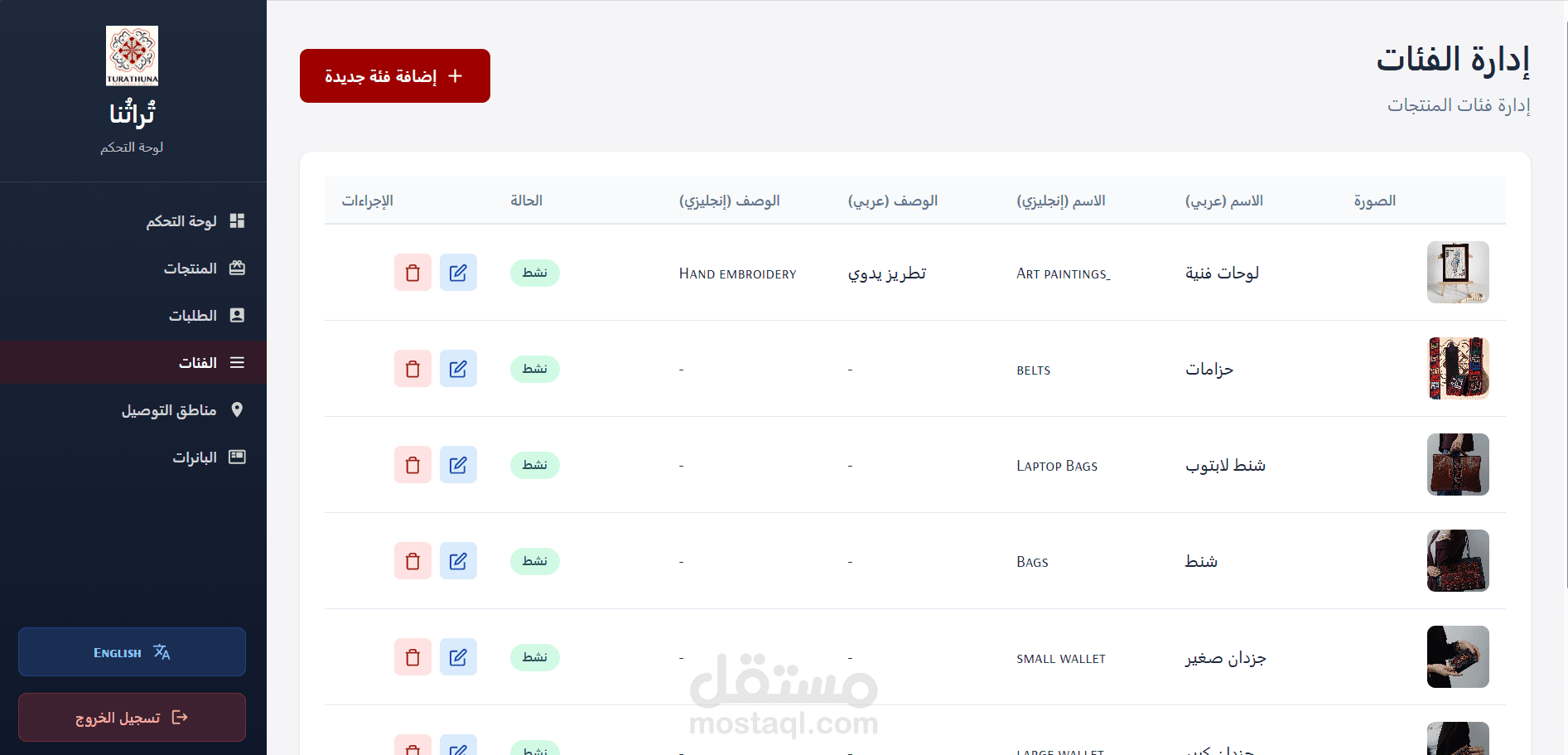Click إدارة الفئات page heading
Screen dimensions: 1568x755
(x=1453, y=60)
